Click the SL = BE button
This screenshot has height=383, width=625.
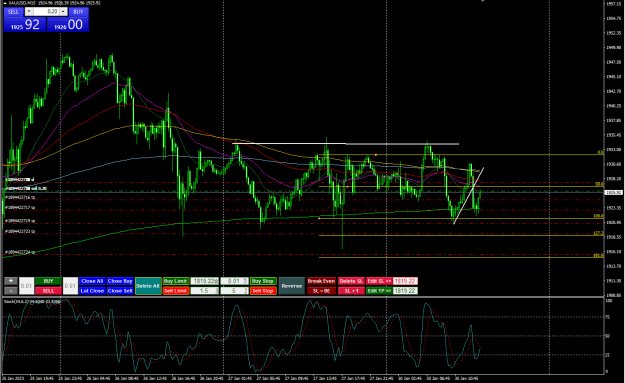tap(321, 291)
